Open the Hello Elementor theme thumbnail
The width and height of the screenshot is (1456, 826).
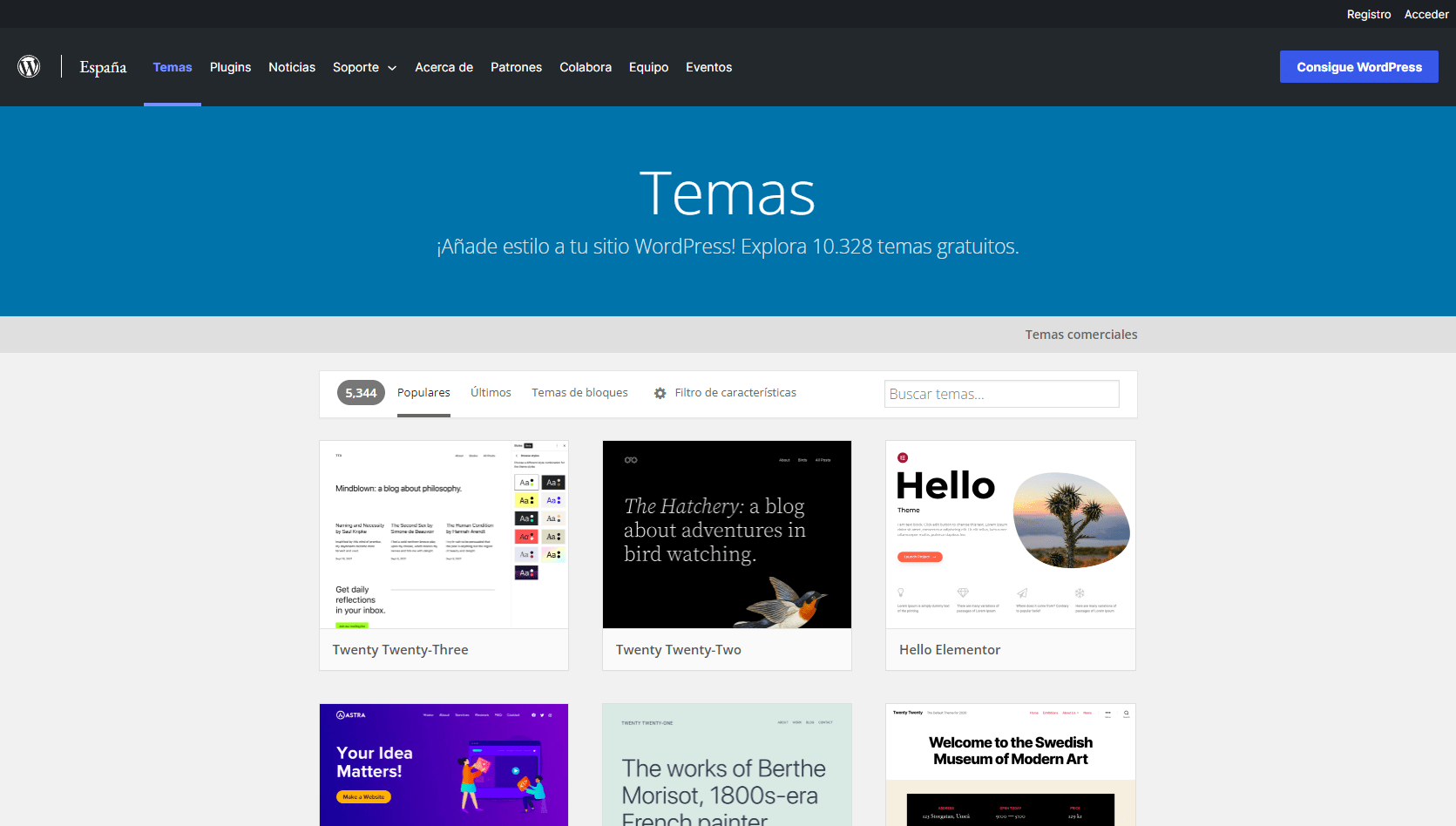[x=1010, y=534]
